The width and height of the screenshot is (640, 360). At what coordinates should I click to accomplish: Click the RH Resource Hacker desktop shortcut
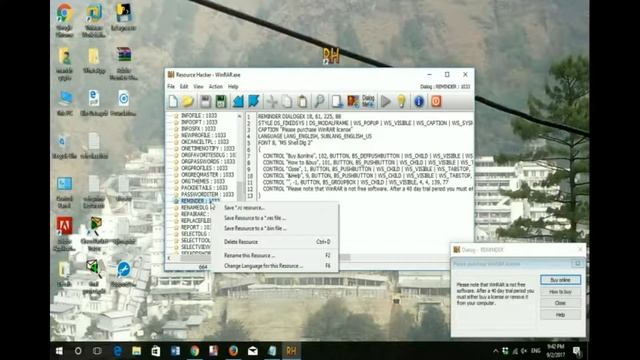[331, 56]
